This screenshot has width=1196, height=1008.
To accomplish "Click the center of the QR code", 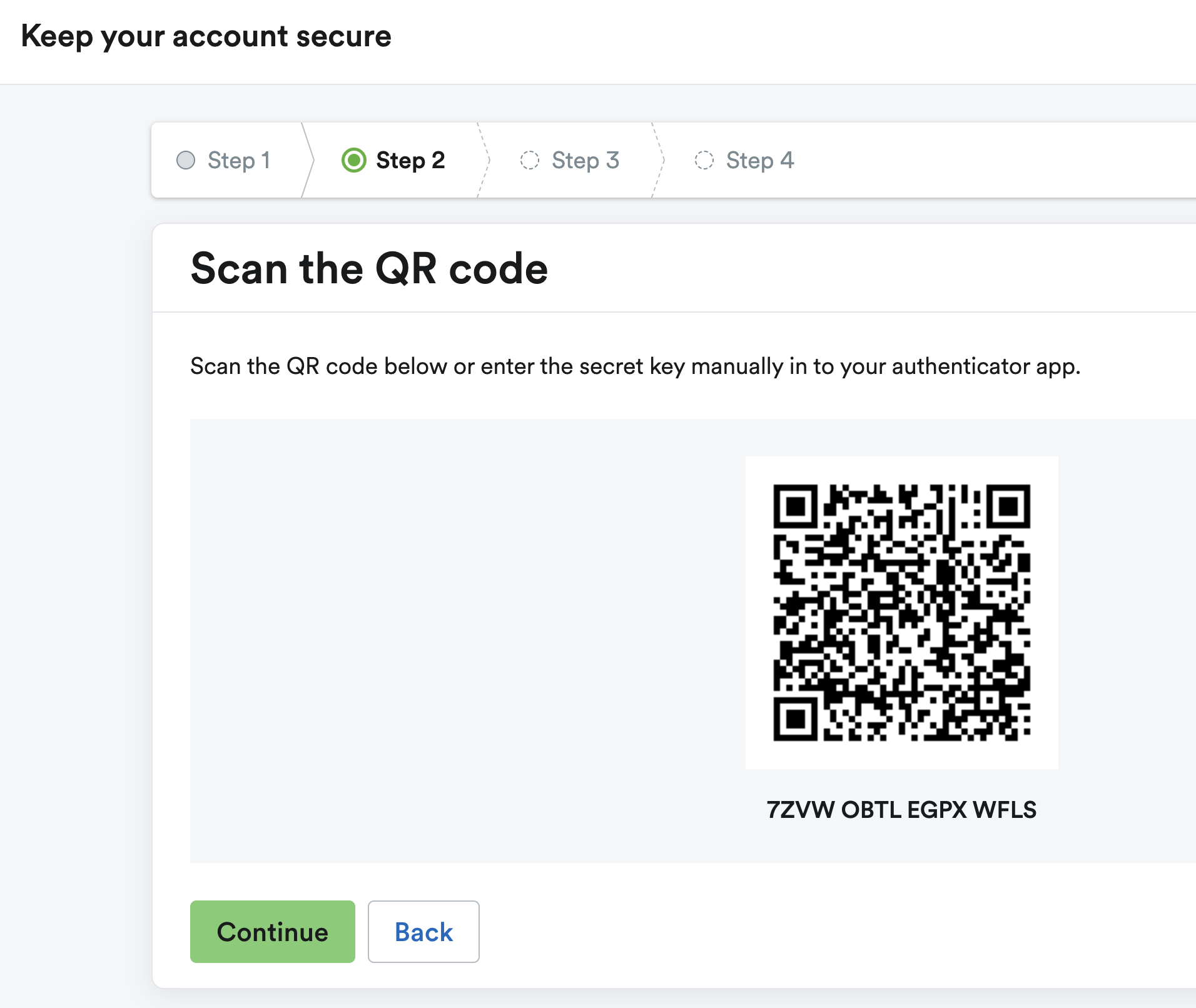I will pyautogui.click(x=901, y=613).
